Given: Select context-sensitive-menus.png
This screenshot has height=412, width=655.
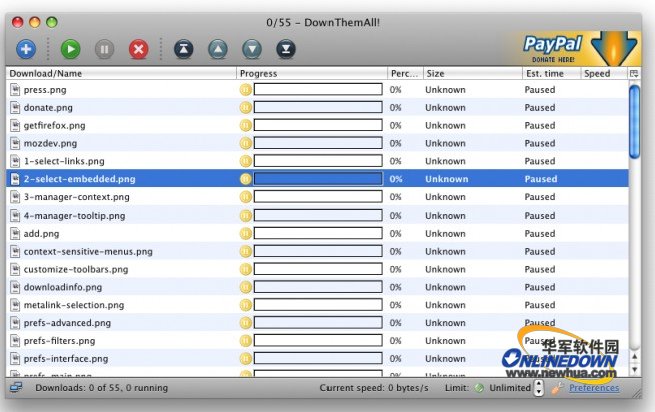Looking at the screenshot, I should pos(317,252).
